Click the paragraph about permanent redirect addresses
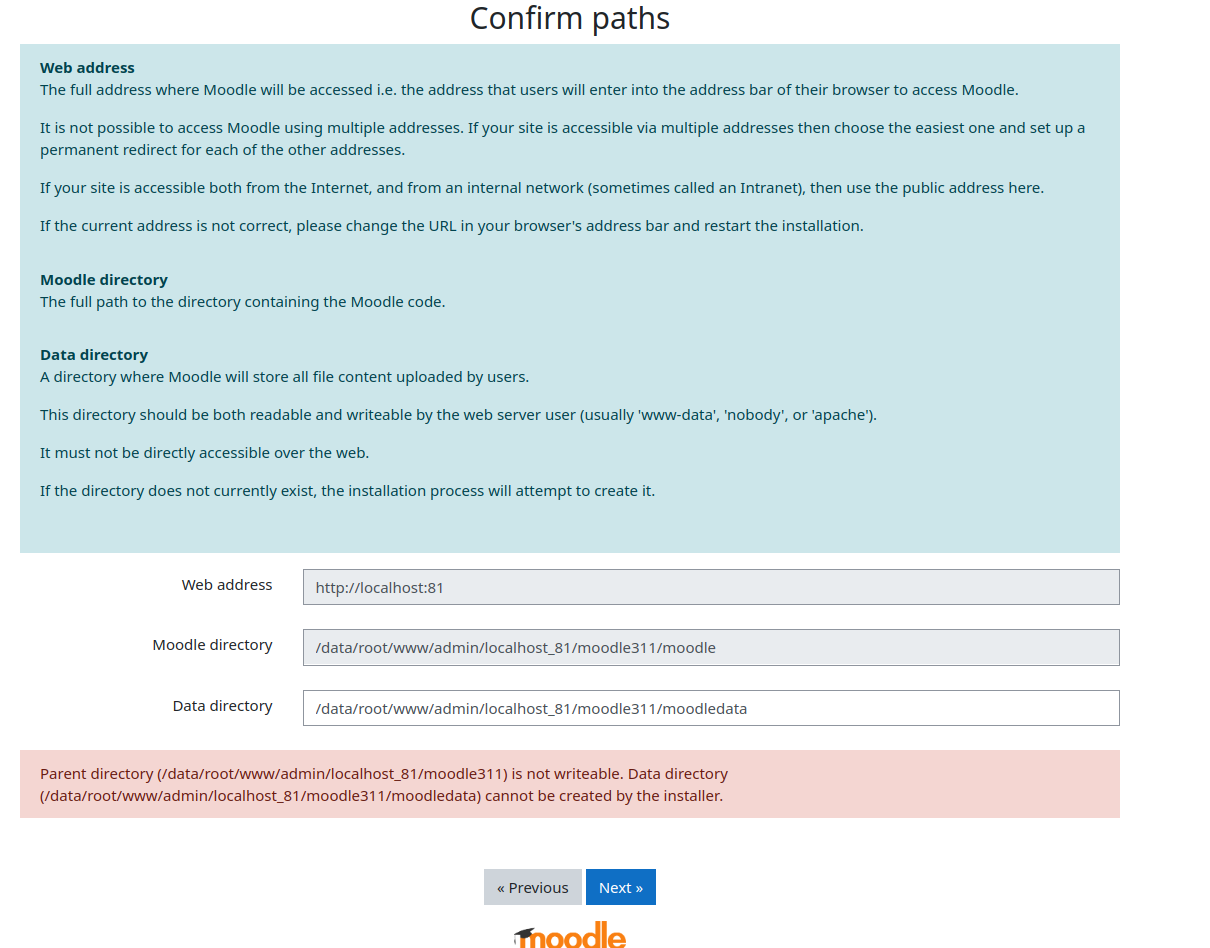The height and width of the screenshot is (948, 1210). [562, 139]
